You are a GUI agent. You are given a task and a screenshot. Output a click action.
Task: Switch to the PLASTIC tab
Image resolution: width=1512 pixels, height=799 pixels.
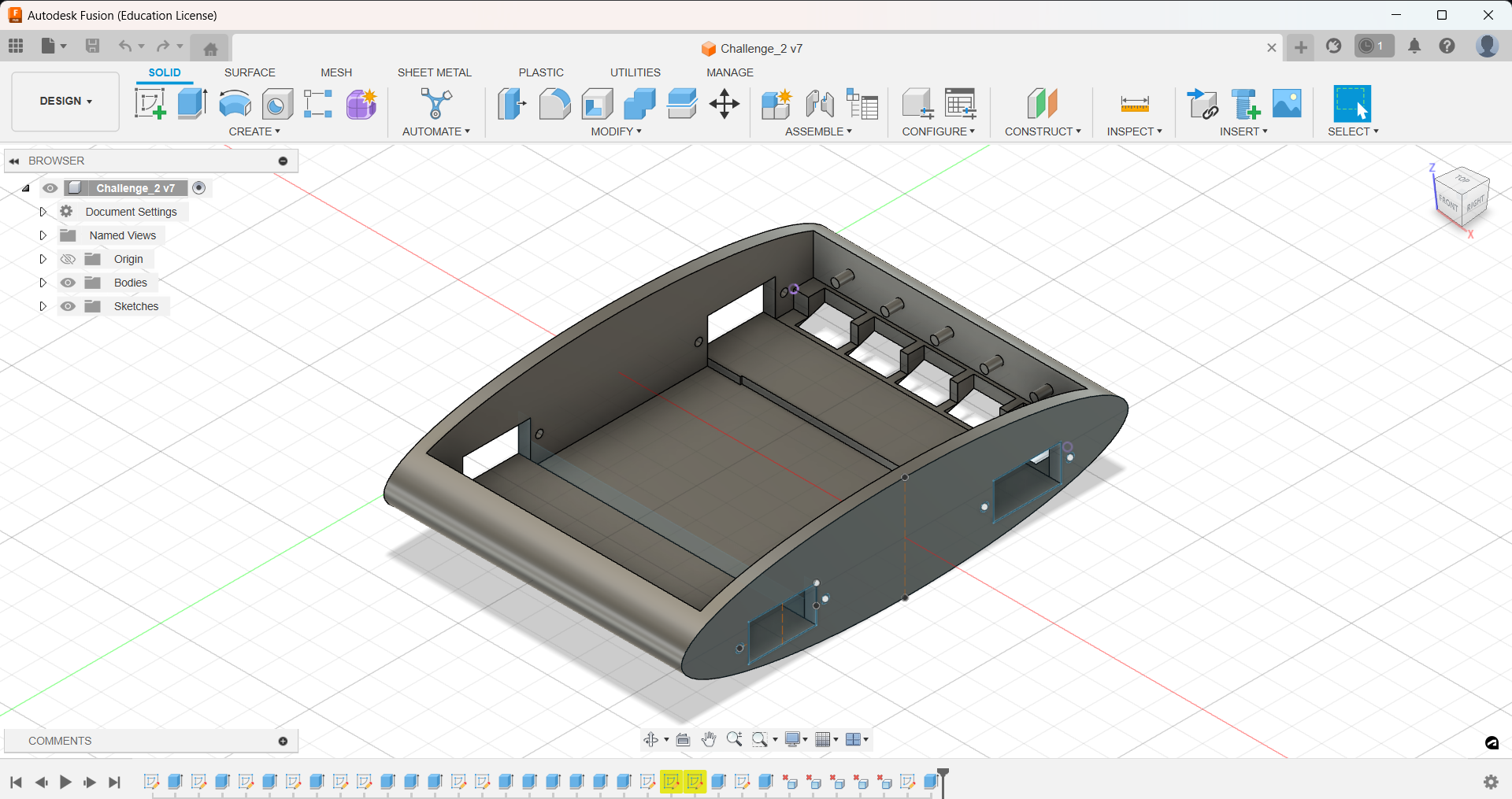(x=541, y=72)
